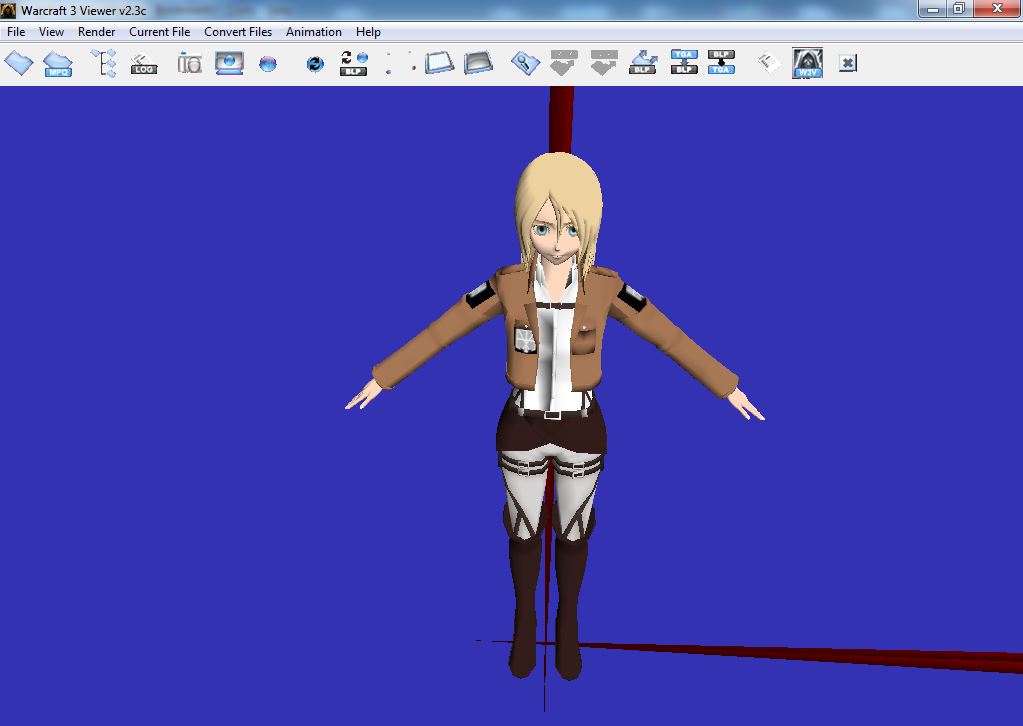Convert TGA to BLP via toolbar icon

click(684, 63)
